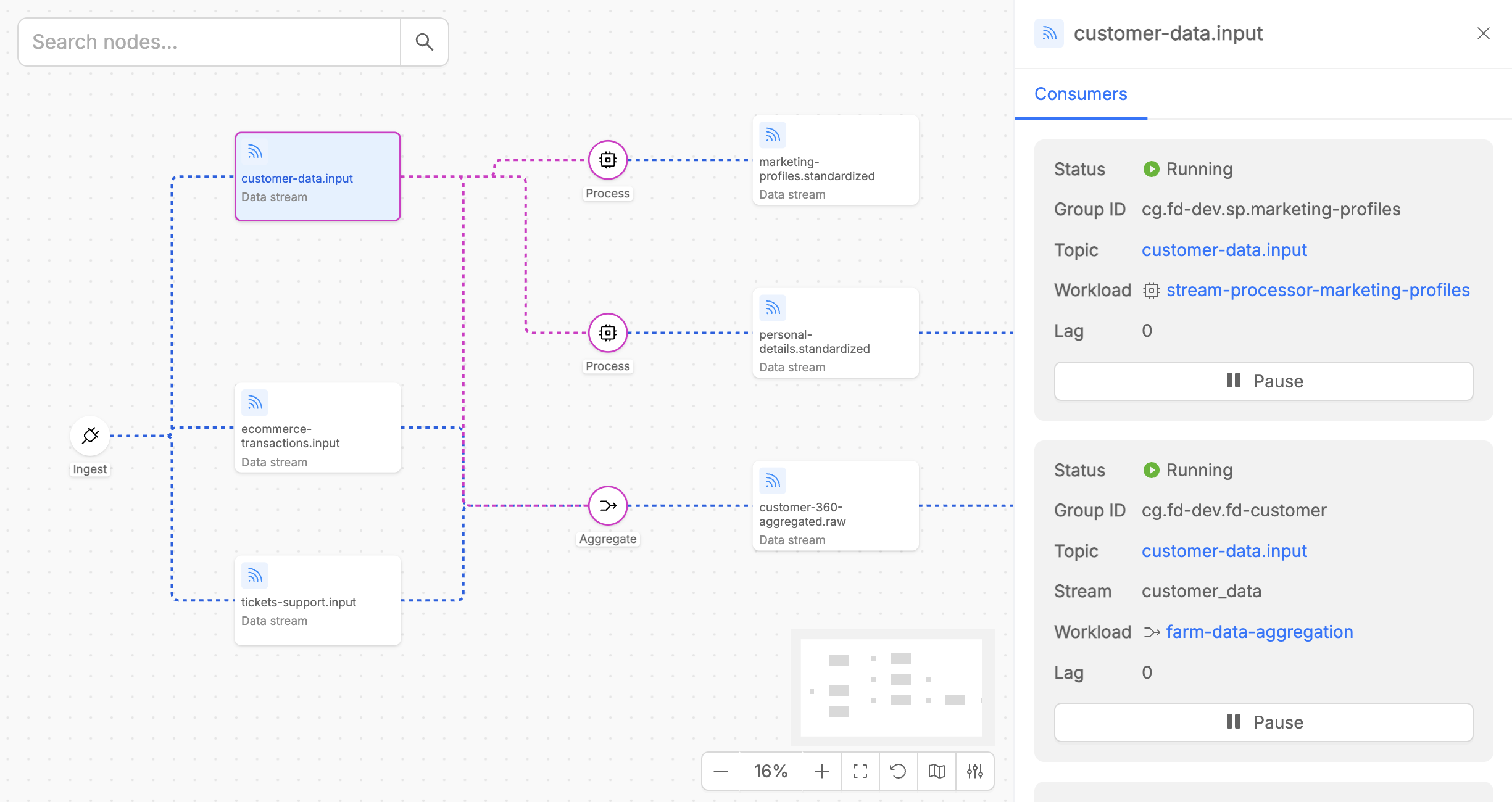1512x802 pixels.
Task: Zoom in using the plus control
Action: click(821, 771)
